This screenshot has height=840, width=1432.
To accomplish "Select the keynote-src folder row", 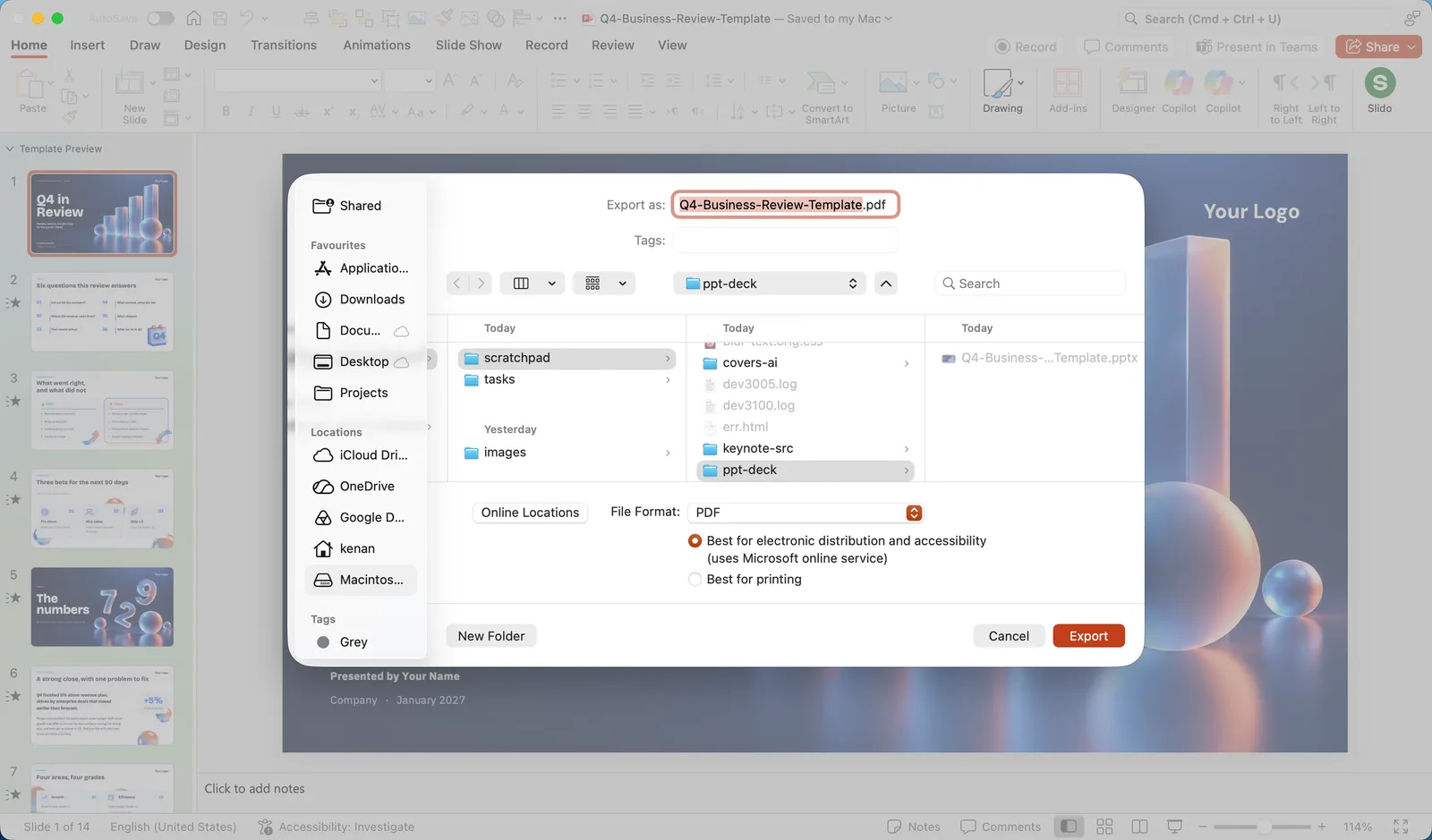I will (x=805, y=448).
